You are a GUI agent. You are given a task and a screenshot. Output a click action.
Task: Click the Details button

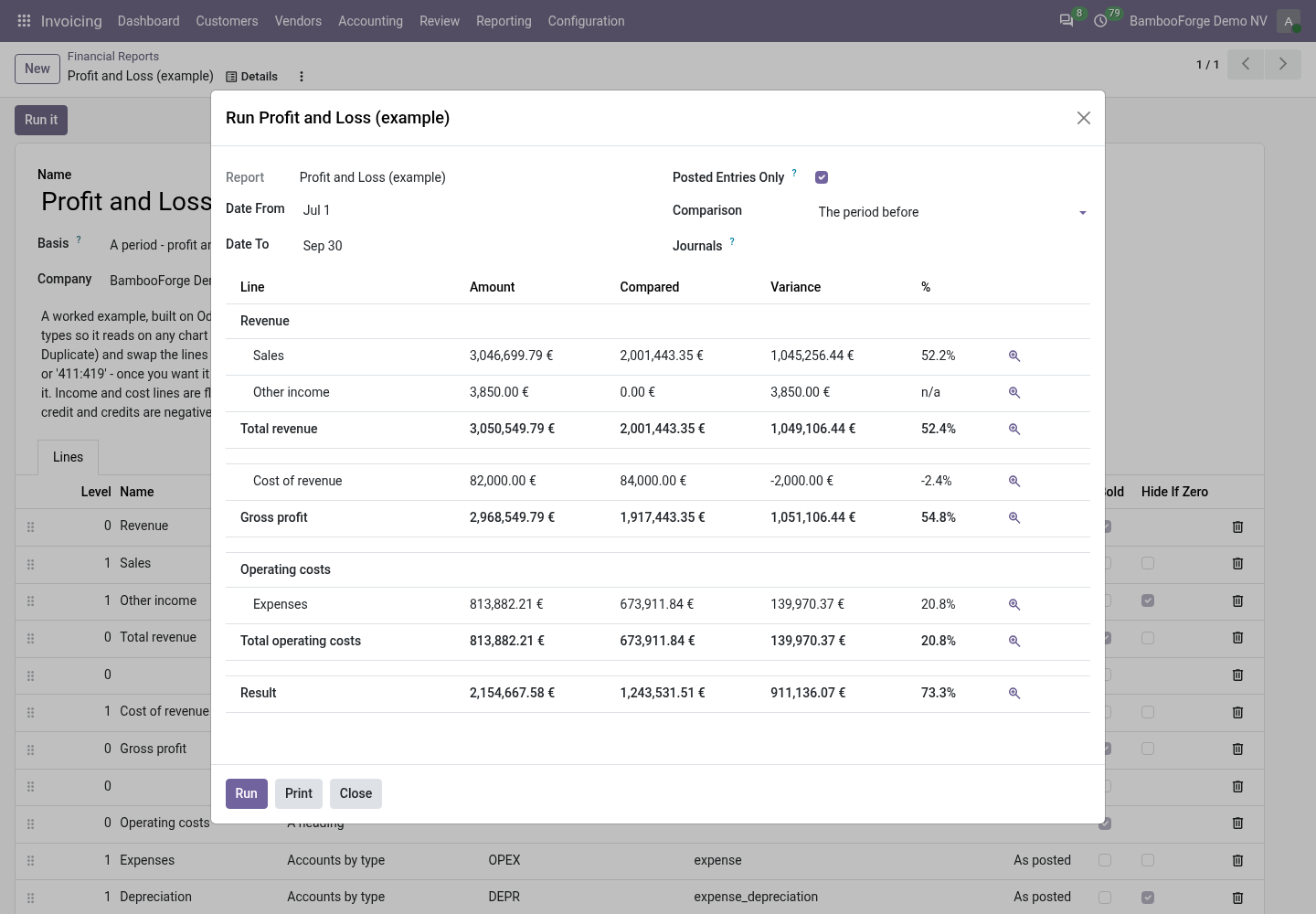point(252,77)
